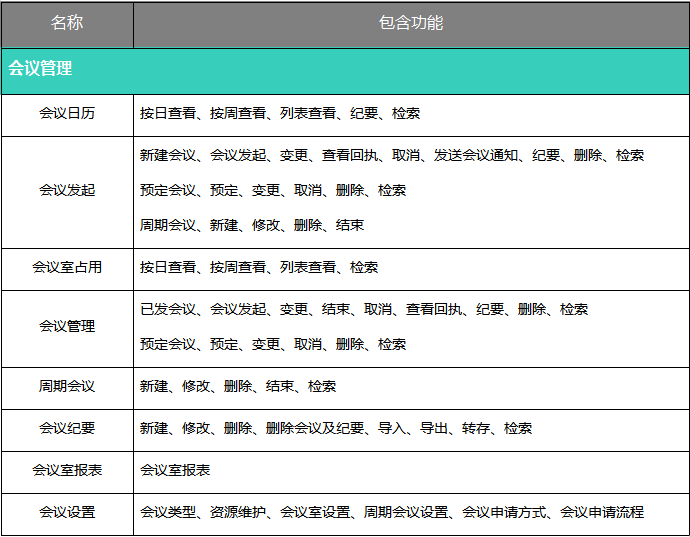Click "会议室报表" in the name column
The image size is (690, 537).
tap(67, 470)
